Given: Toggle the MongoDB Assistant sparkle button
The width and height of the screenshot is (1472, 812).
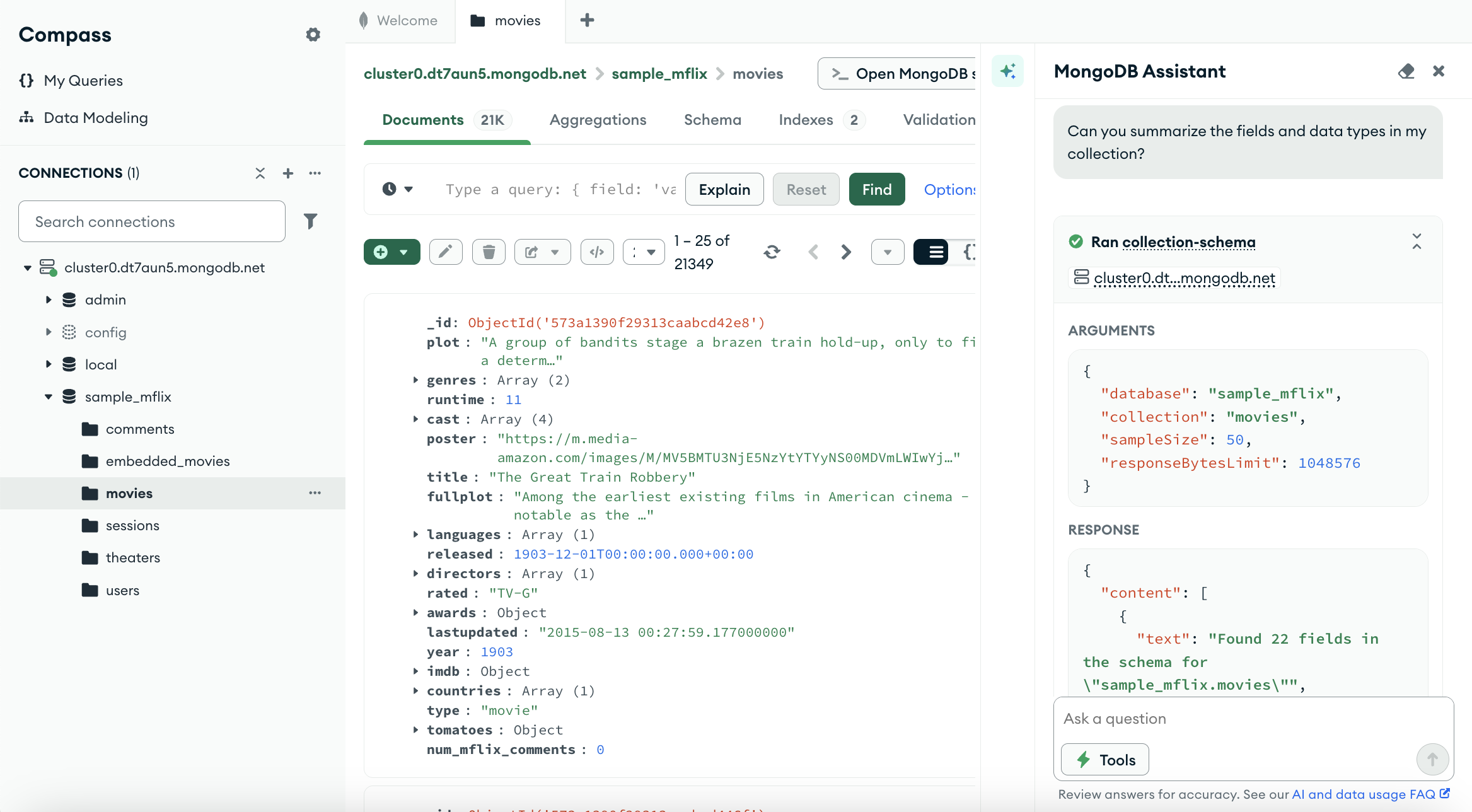Looking at the screenshot, I should (1007, 71).
